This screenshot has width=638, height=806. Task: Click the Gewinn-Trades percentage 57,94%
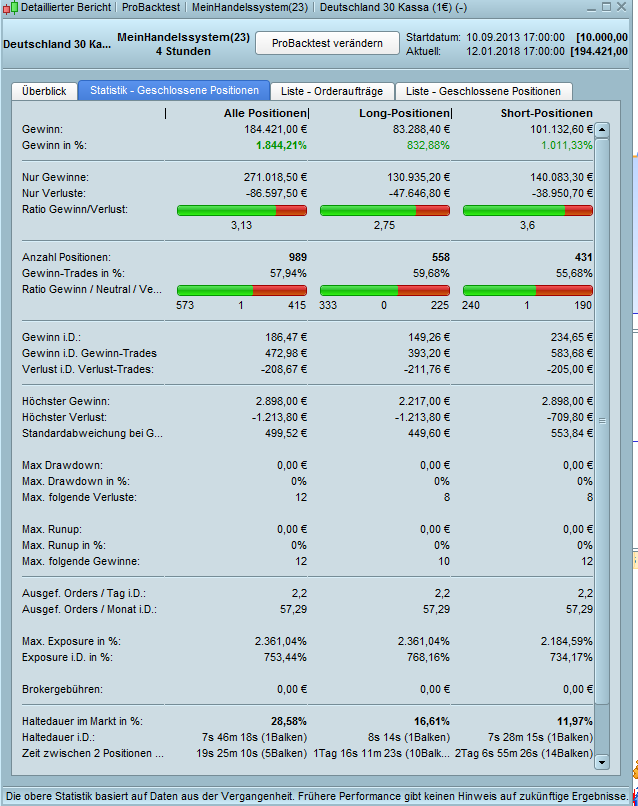click(288, 273)
